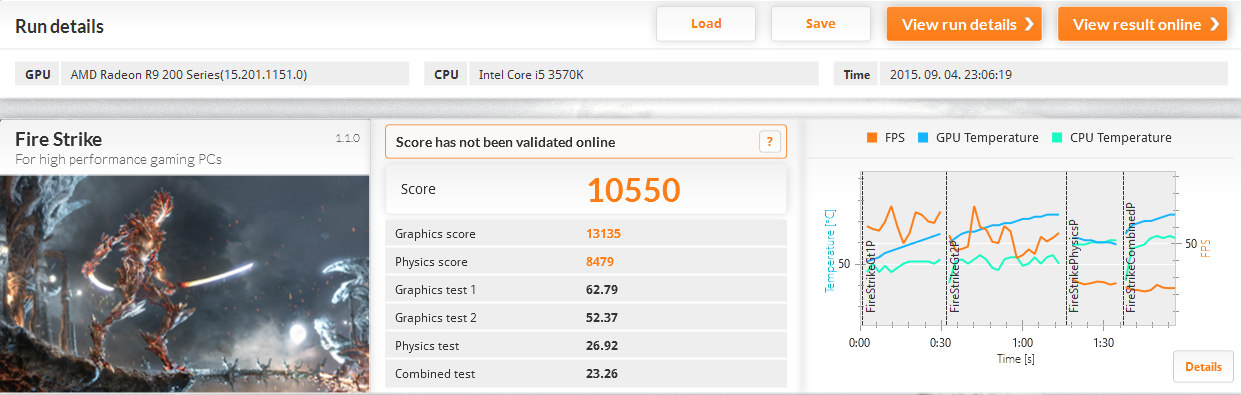Click the Time value 2015. 09. 04. 23:06:19
Image resolution: width=1241 pixels, height=395 pixels.
pos(1053,74)
